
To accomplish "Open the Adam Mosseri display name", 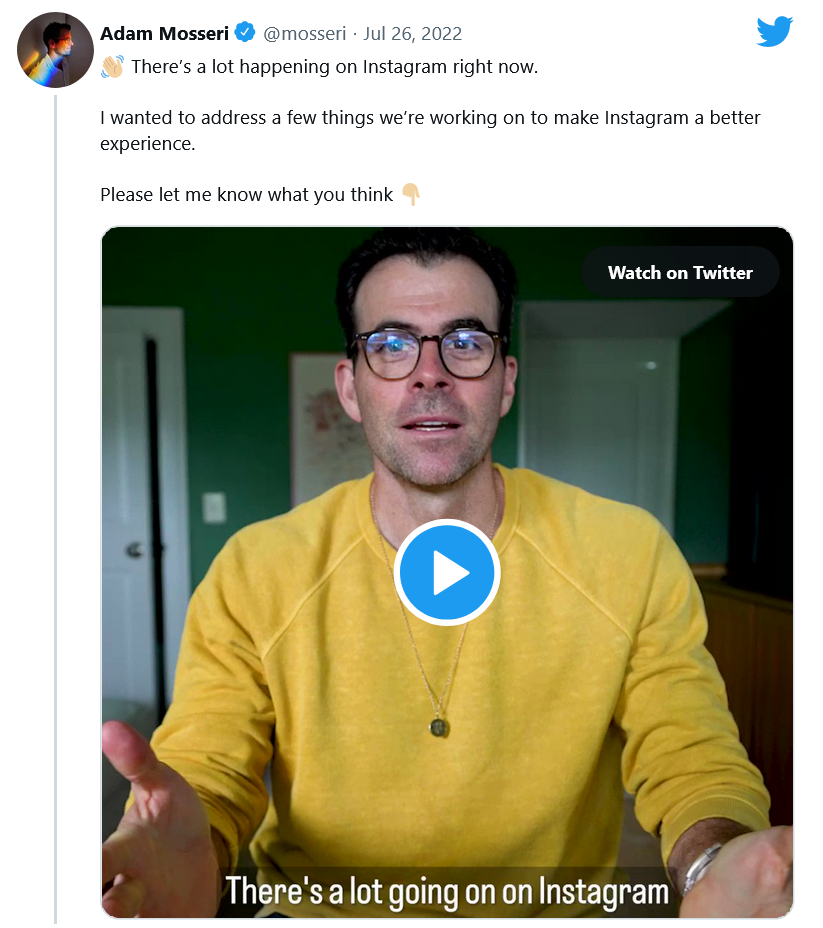I will [x=166, y=33].
